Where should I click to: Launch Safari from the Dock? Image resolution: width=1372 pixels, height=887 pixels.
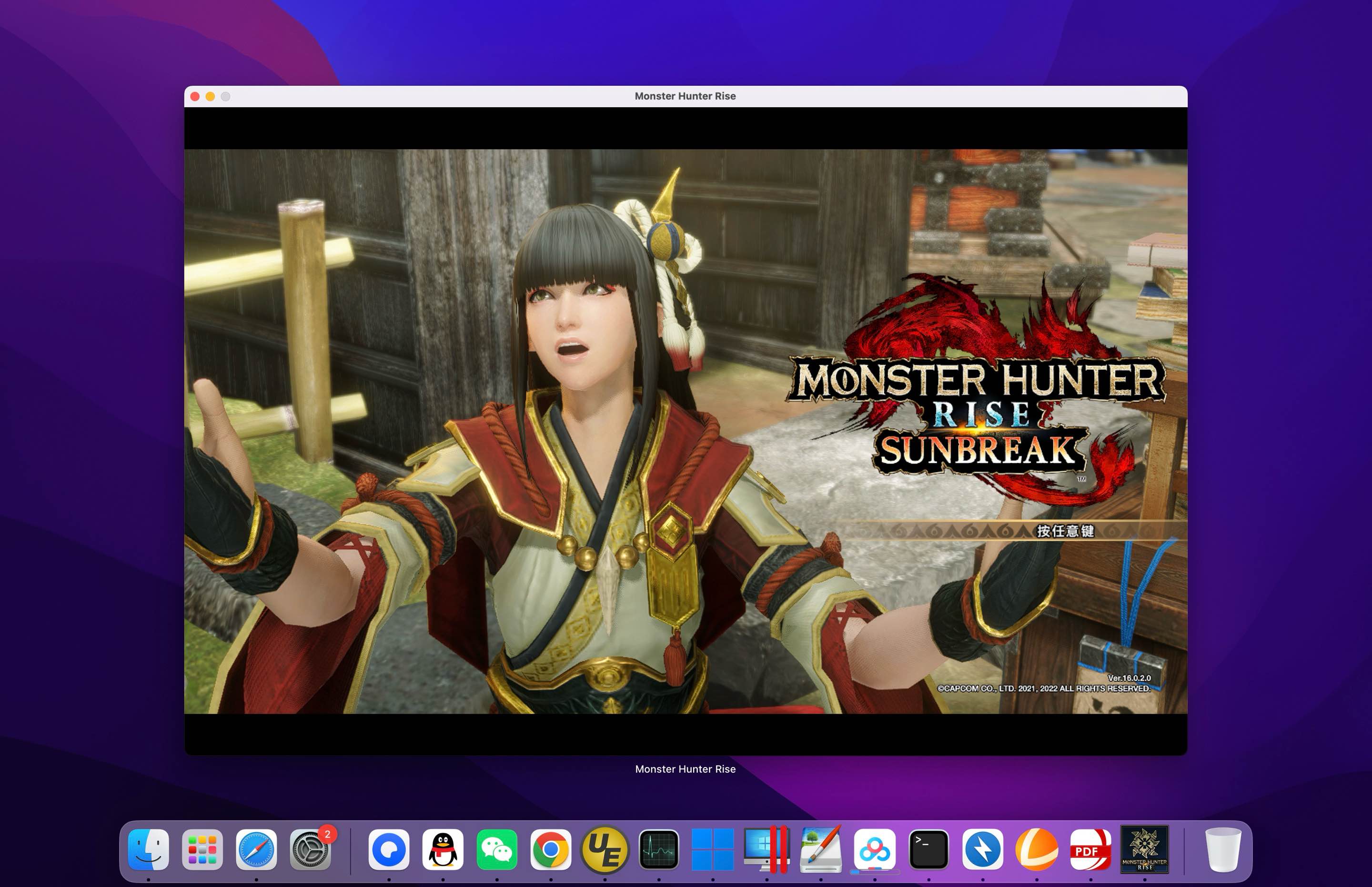click(x=256, y=849)
